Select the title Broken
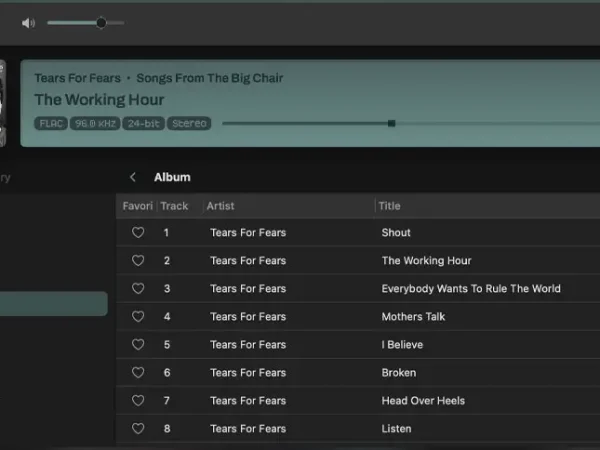The image size is (600, 450). (399, 373)
